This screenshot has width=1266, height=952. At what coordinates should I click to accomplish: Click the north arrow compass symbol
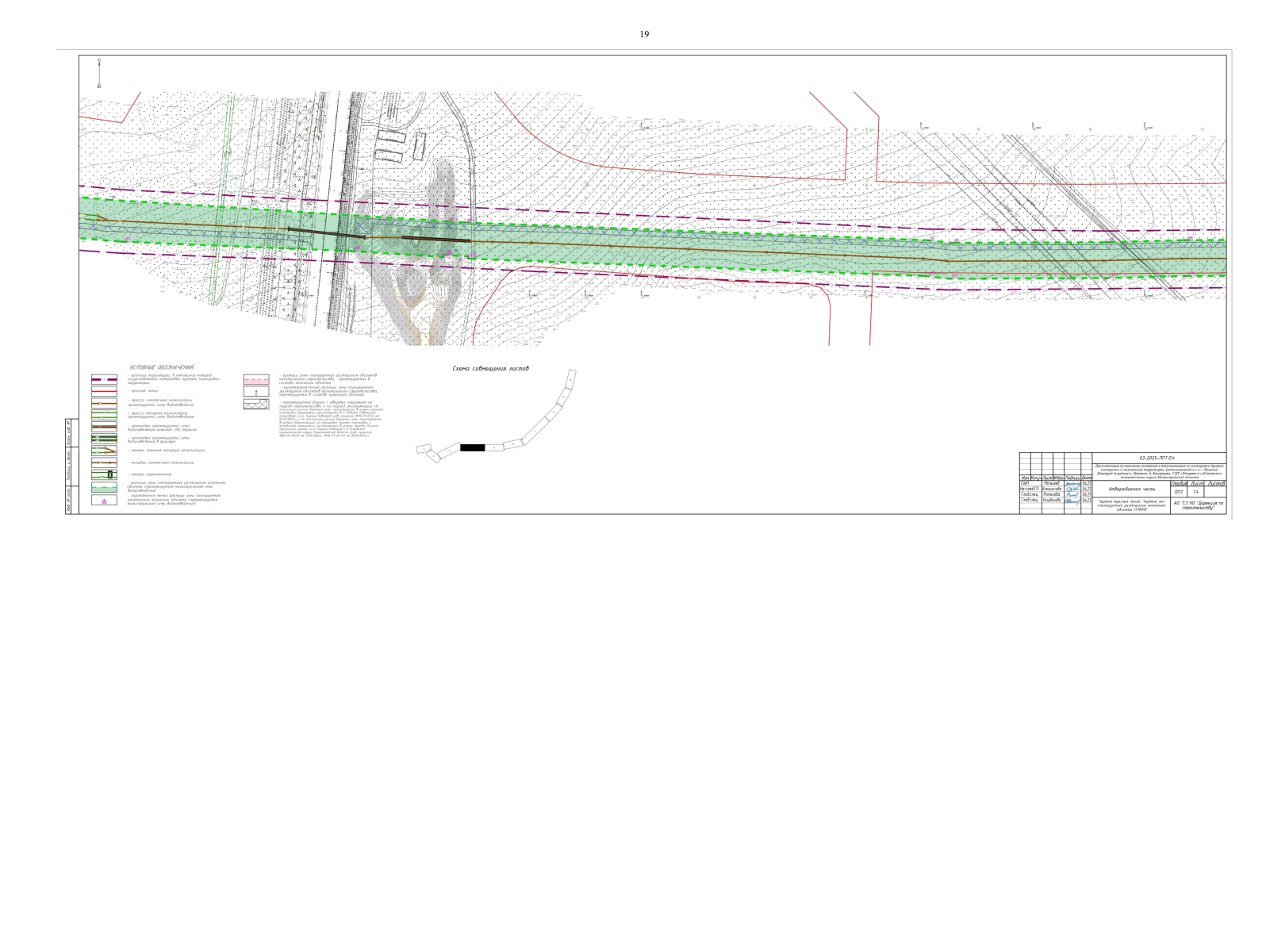click(x=99, y=73)
